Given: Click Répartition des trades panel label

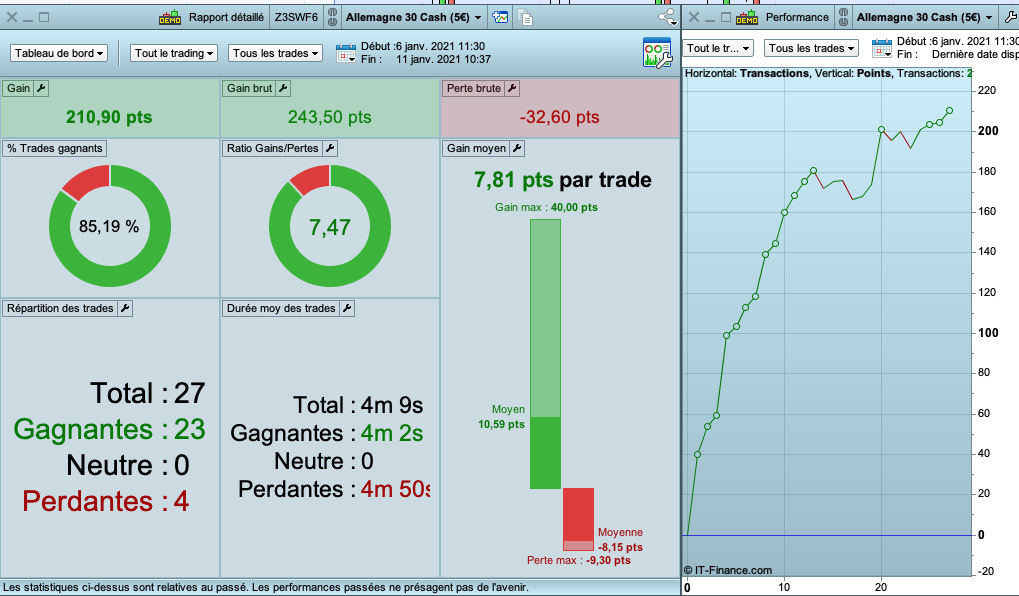Looking at the screenshot, I should point(60,308).
